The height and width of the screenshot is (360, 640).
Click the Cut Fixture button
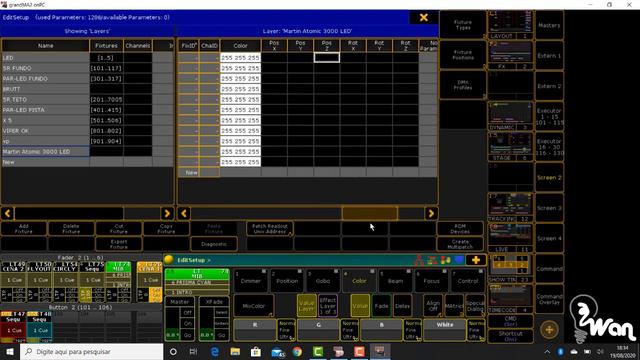[119, 229]
